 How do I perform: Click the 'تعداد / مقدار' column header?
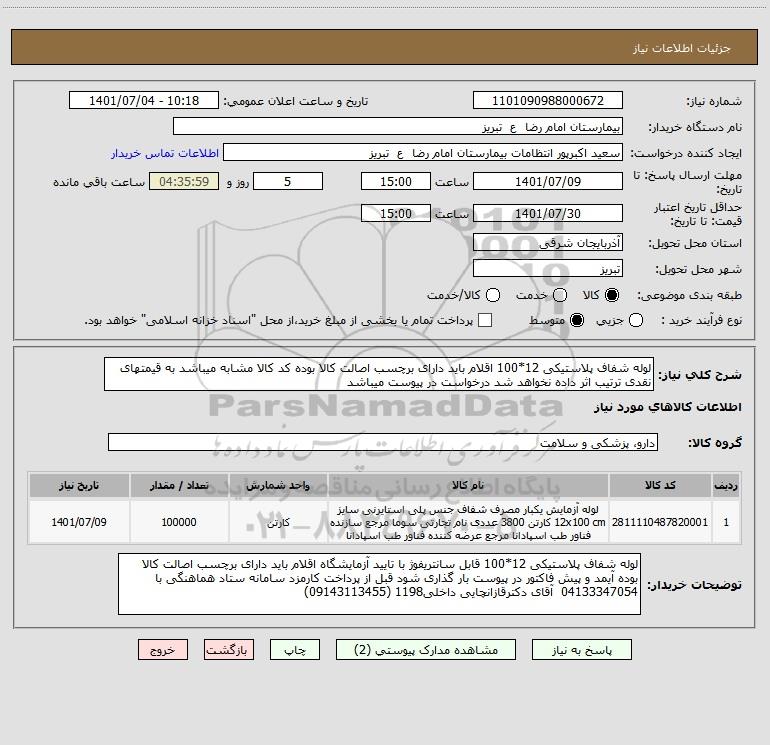179,485
